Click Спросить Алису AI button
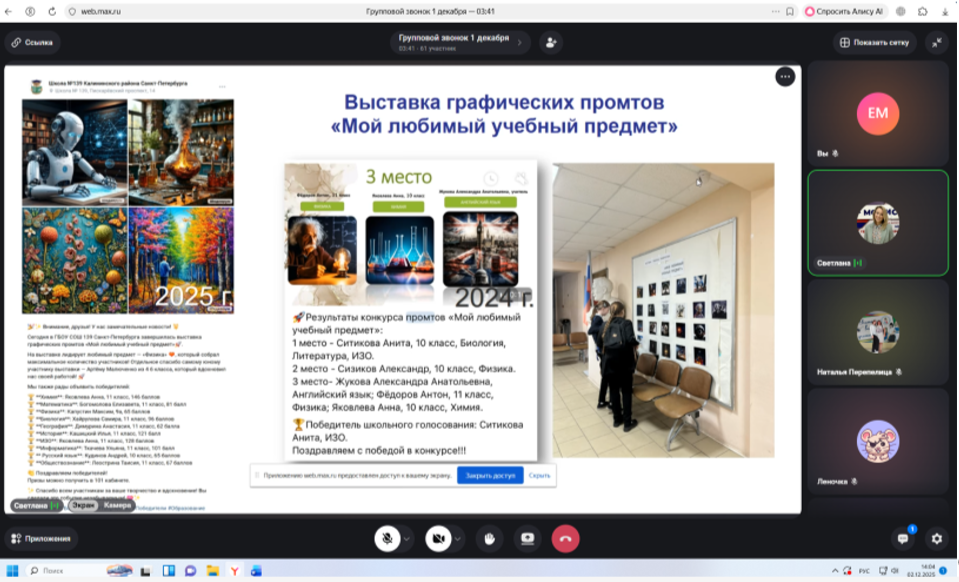Screen dimensions: 959x582 pyautogui.click(x=845, y=11)
